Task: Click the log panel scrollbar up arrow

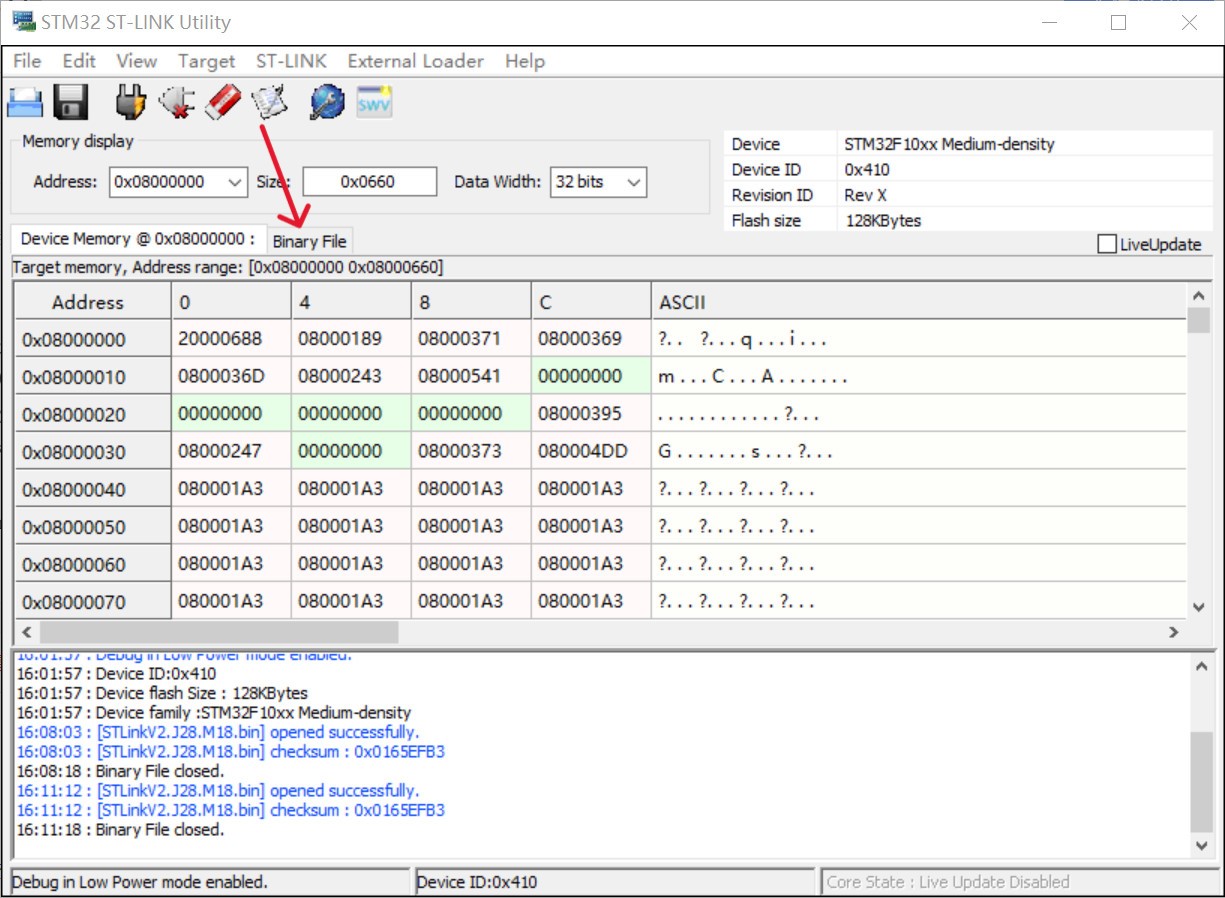Action: tap(1202, 666)
